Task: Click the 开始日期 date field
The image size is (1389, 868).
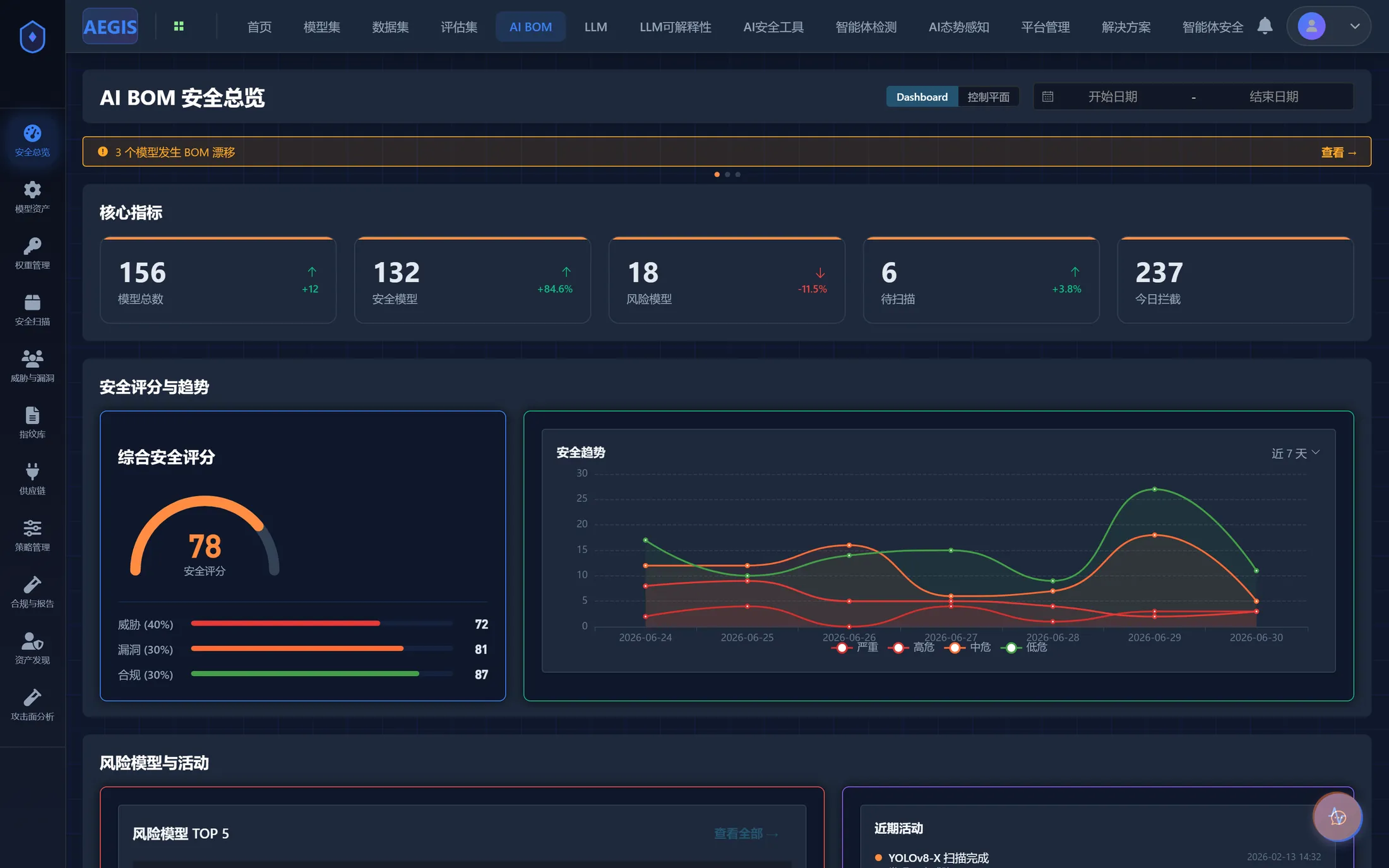Action: pyautogui.click(x=1112, y=97)
